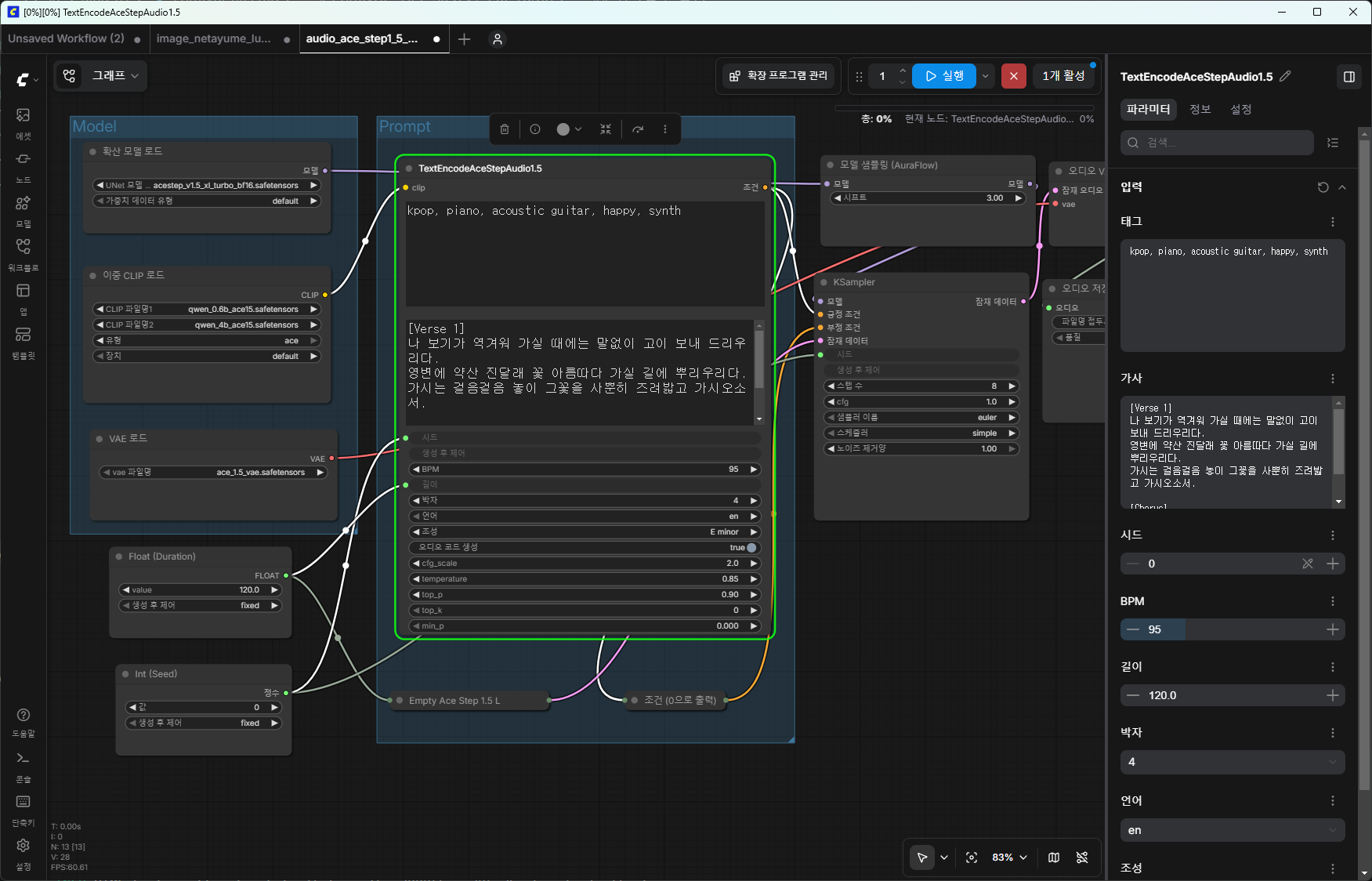This screenshot has height=881, width=1372.
Task: Open the Assets sidebar icon
Action: 24,122
